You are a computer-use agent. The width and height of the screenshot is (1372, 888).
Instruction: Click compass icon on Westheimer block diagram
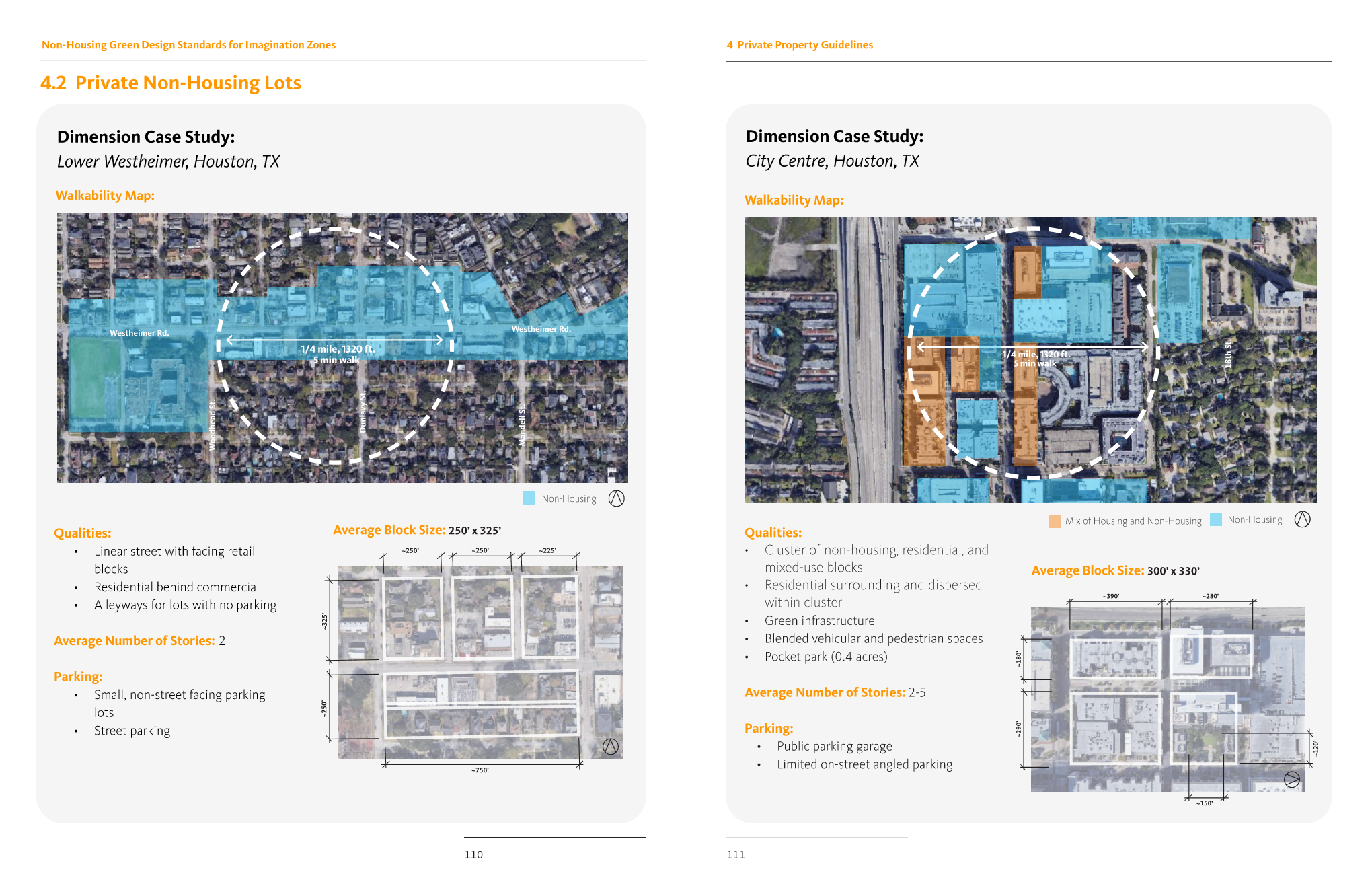click(610, 747)
